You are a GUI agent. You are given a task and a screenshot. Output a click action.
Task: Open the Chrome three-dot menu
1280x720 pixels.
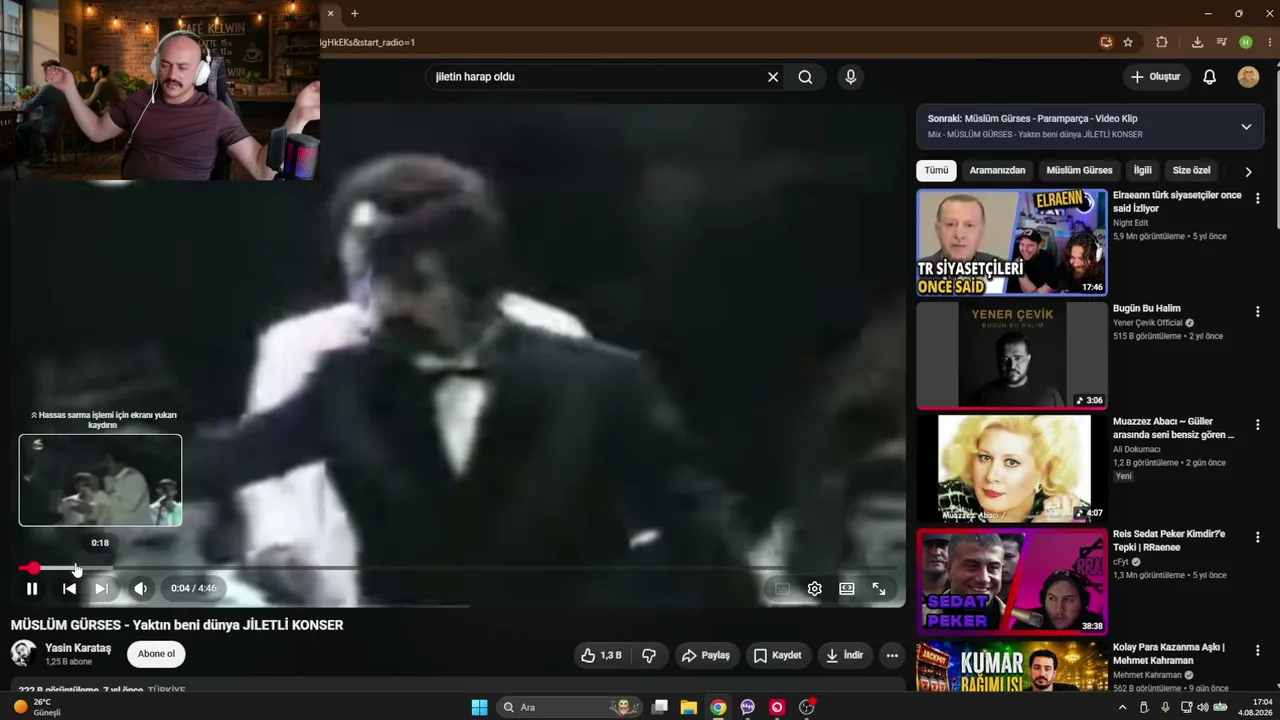point(1269,42)
